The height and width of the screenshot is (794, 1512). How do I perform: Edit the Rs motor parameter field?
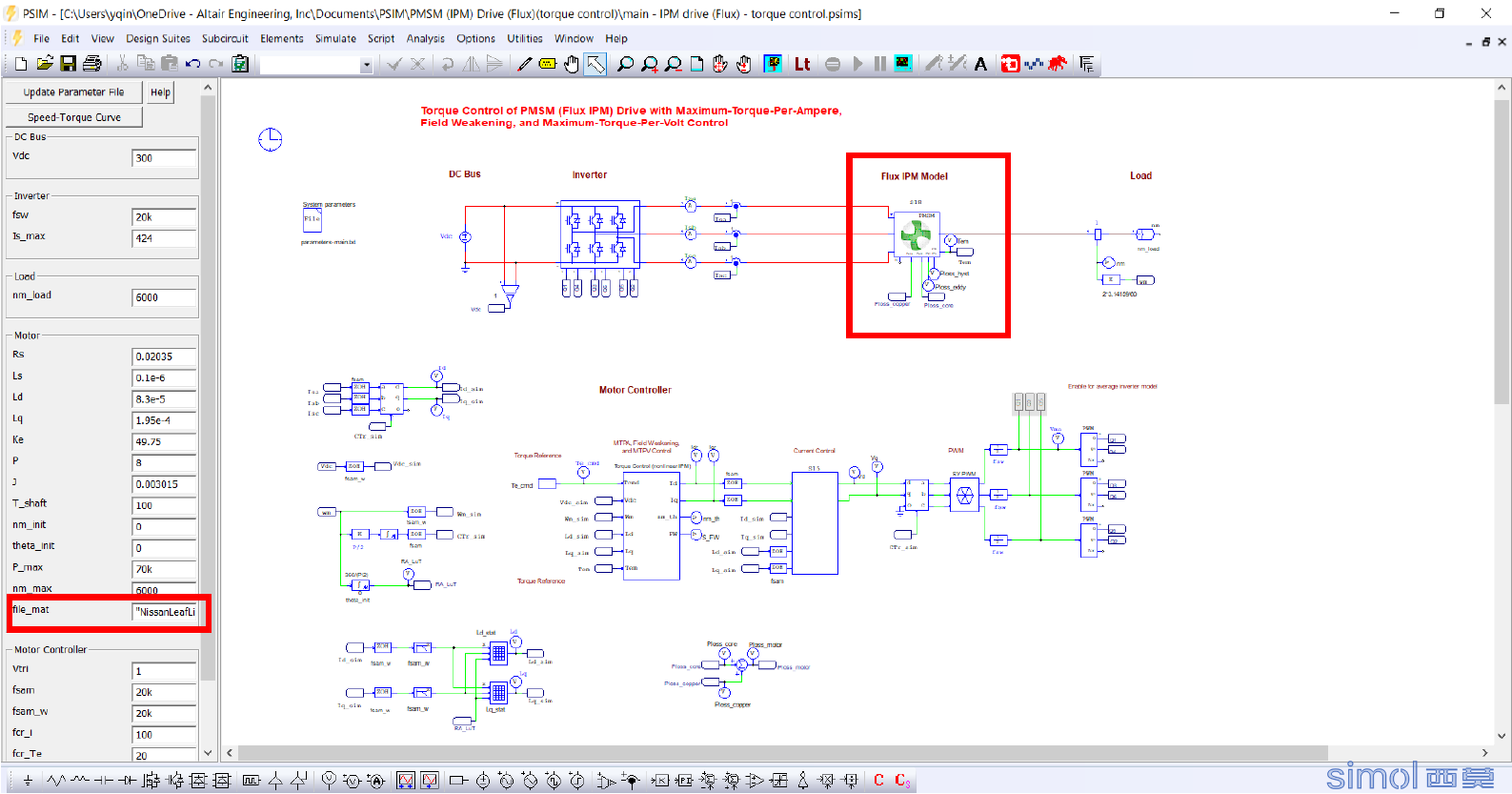click(x=164, y=356)
